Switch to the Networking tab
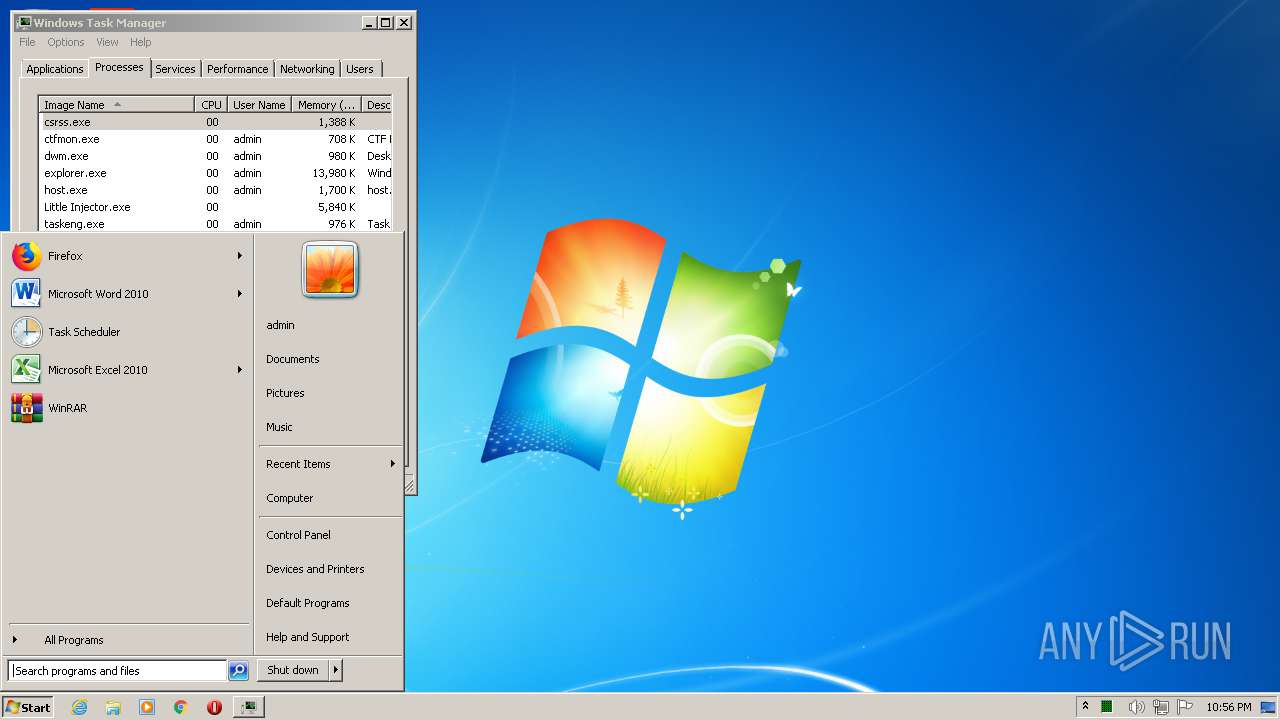The image size is (1280, 720). click(307, 69)
